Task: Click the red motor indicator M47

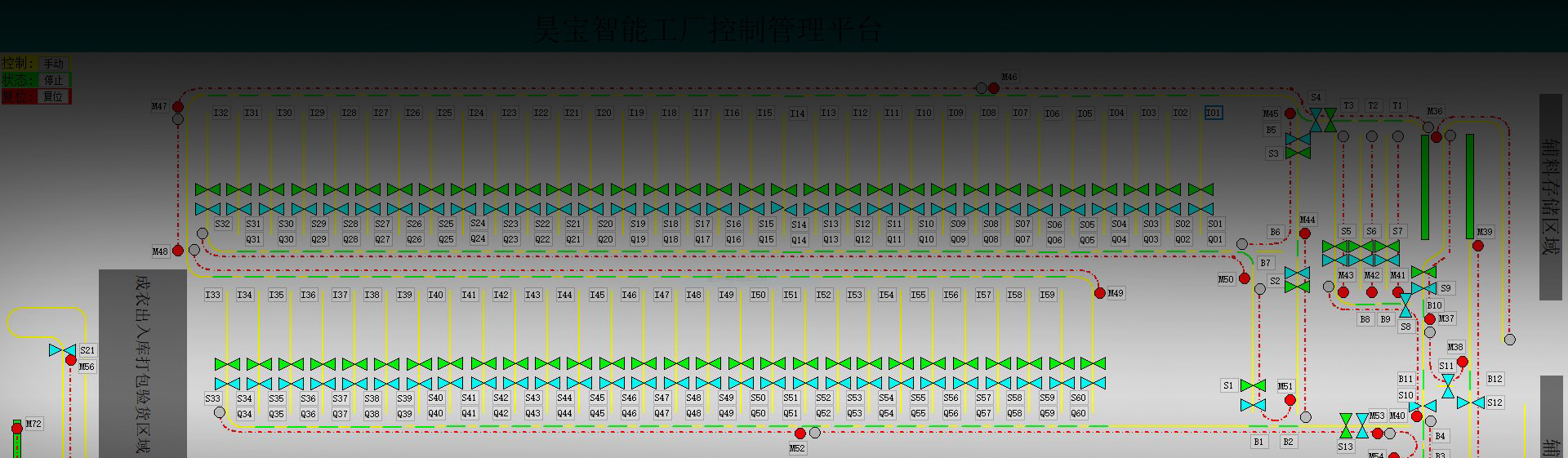Action: [x=178, y=107]
